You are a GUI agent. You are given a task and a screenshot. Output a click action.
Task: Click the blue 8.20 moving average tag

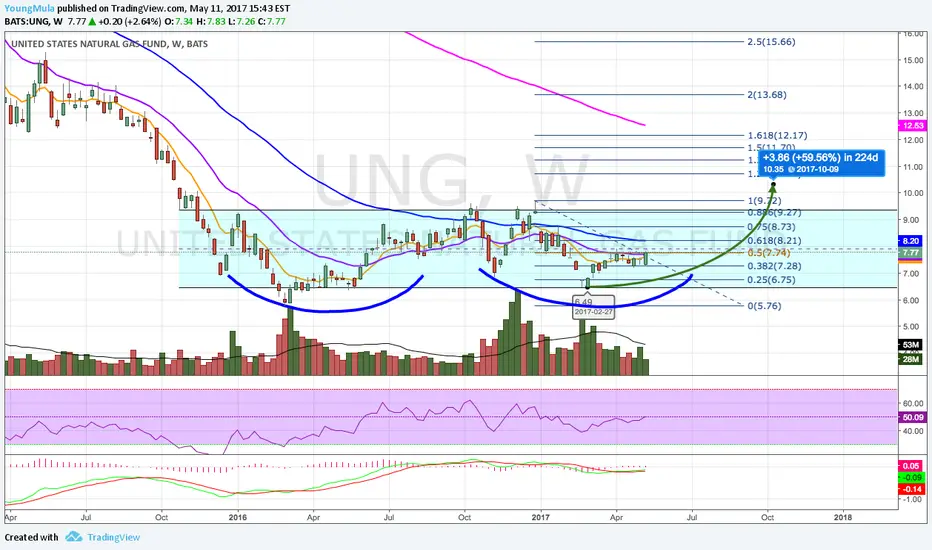pos(911,241)
